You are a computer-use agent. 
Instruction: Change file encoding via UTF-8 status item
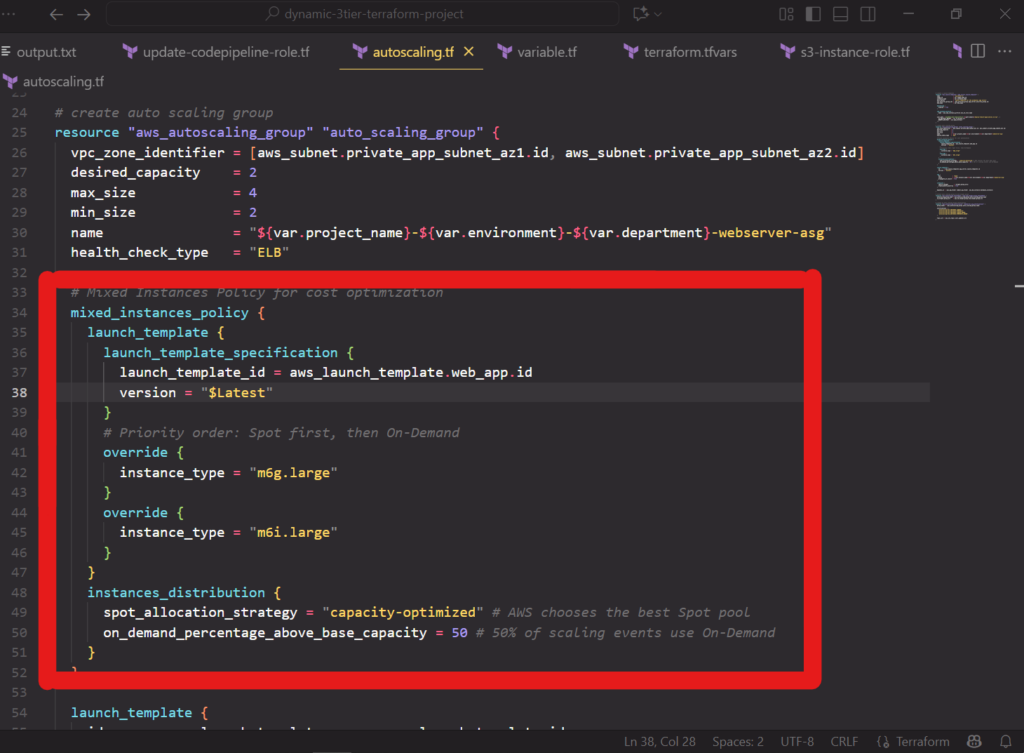tap(797, 741)
